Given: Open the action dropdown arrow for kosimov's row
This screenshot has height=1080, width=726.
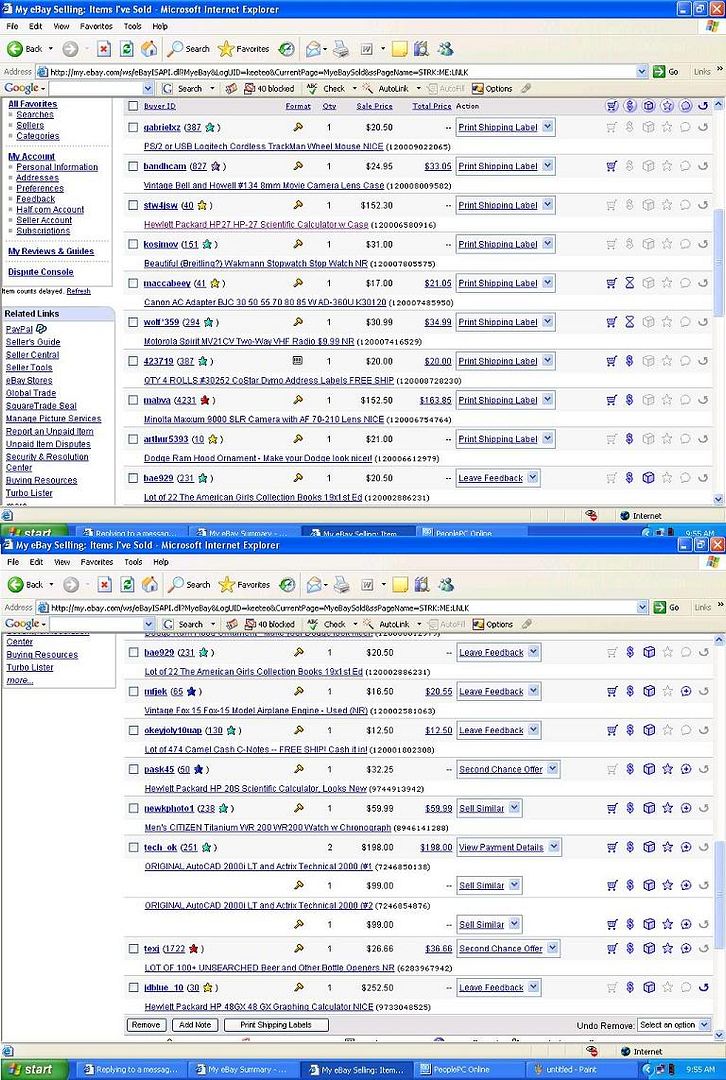Looking at the screenshot, I should 548,244.
